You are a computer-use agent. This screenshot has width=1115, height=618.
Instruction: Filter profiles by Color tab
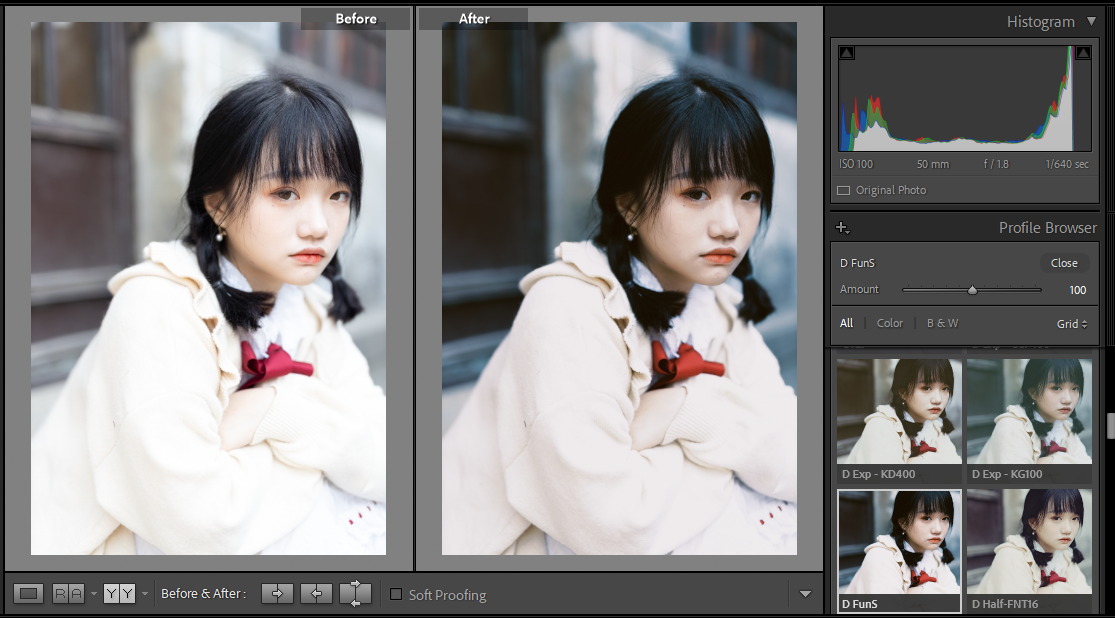coord(889,323)
